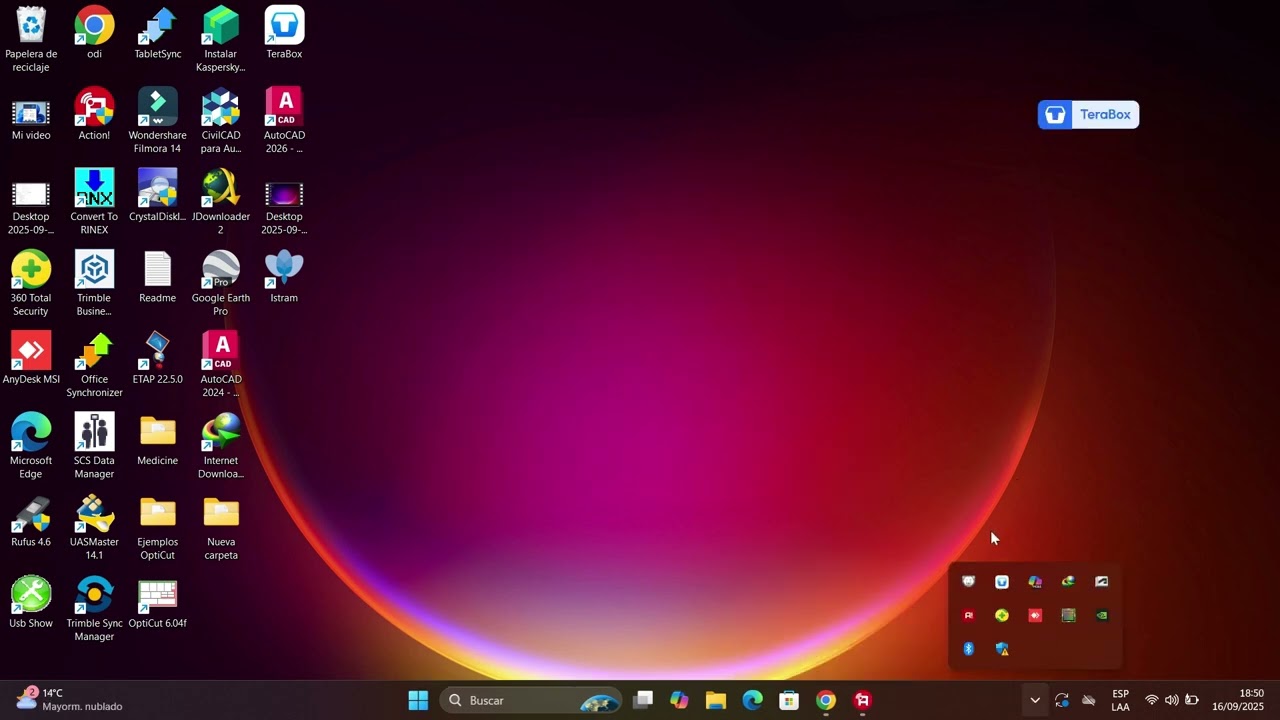Select the AnyDesk MSI icon
Image resolution: width=1280 pixels, height=720 pixels.
[x=31, y=358]
